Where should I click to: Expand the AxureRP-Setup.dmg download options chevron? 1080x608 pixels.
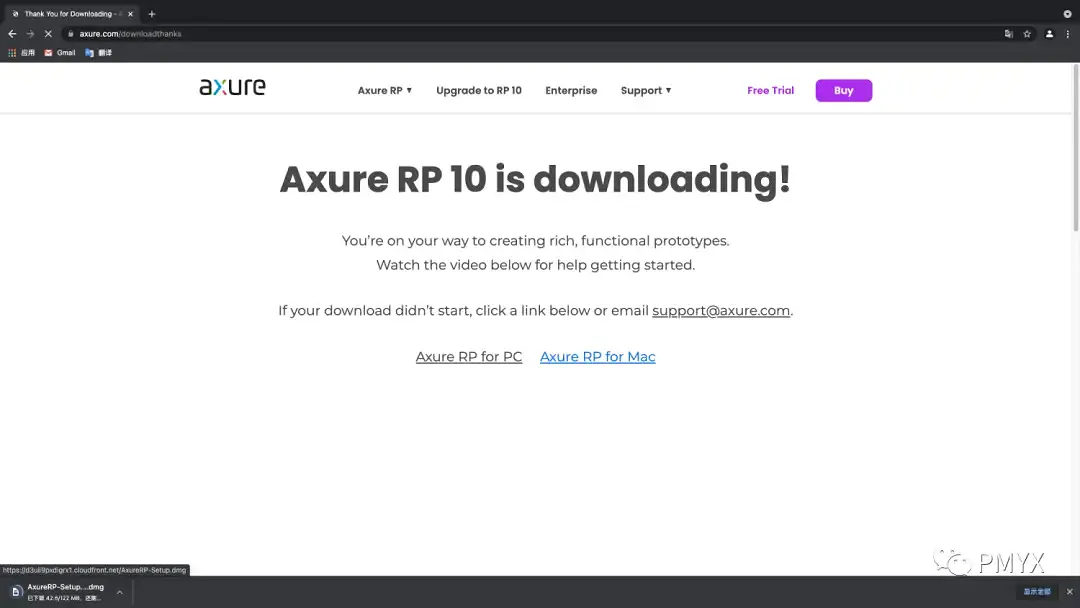click(x=119, y=591)
